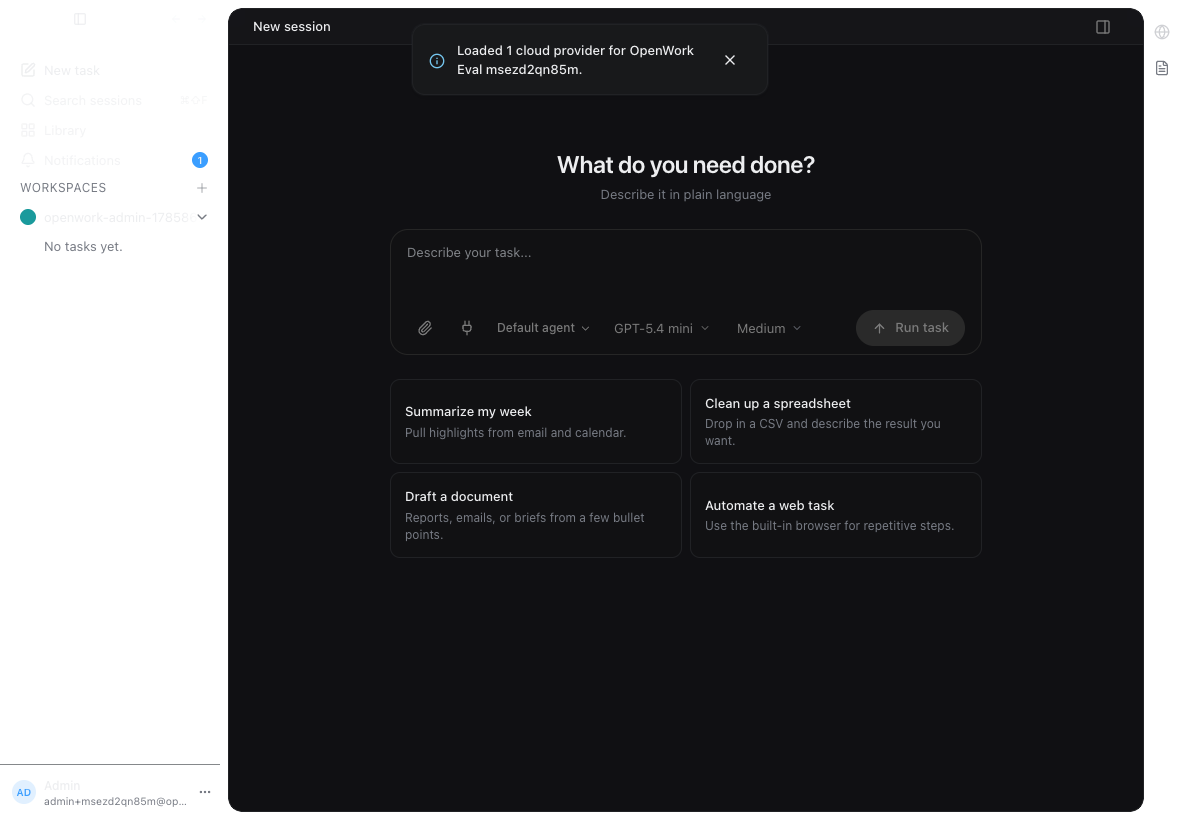The width and height of the screenshot is (1180, 820).
Task: Open the GPT-5.4 mini model dropdown
Action: [661, 328]
